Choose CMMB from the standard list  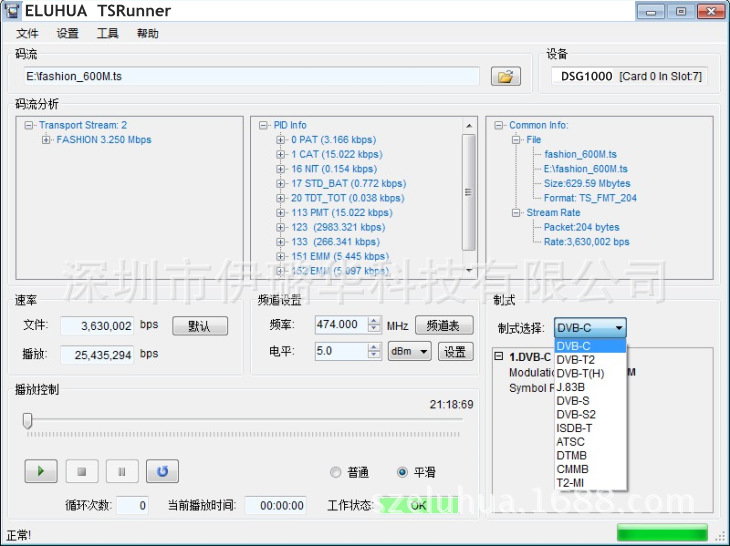(590, 469)
